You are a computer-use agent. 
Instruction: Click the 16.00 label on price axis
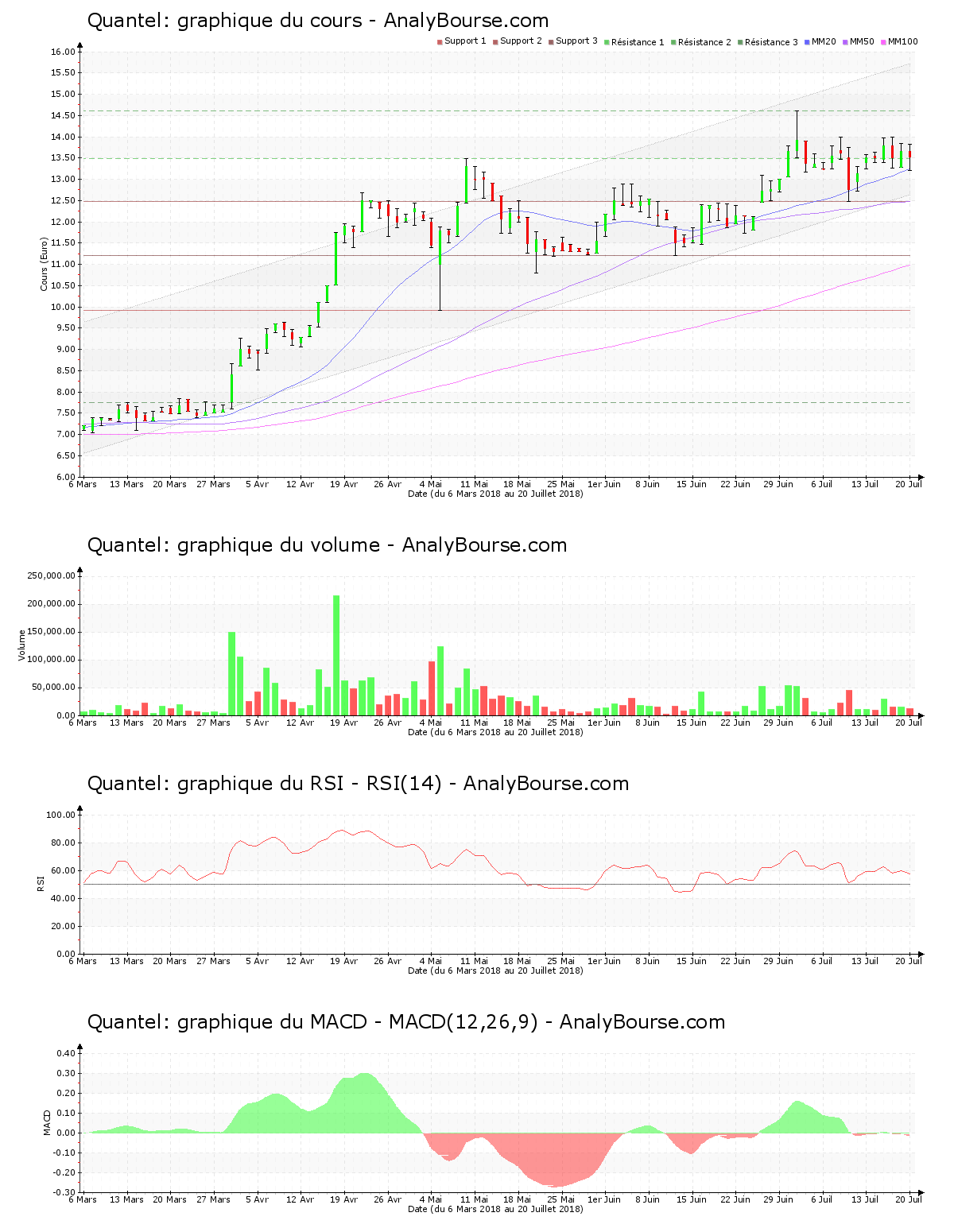coord(62,52)
